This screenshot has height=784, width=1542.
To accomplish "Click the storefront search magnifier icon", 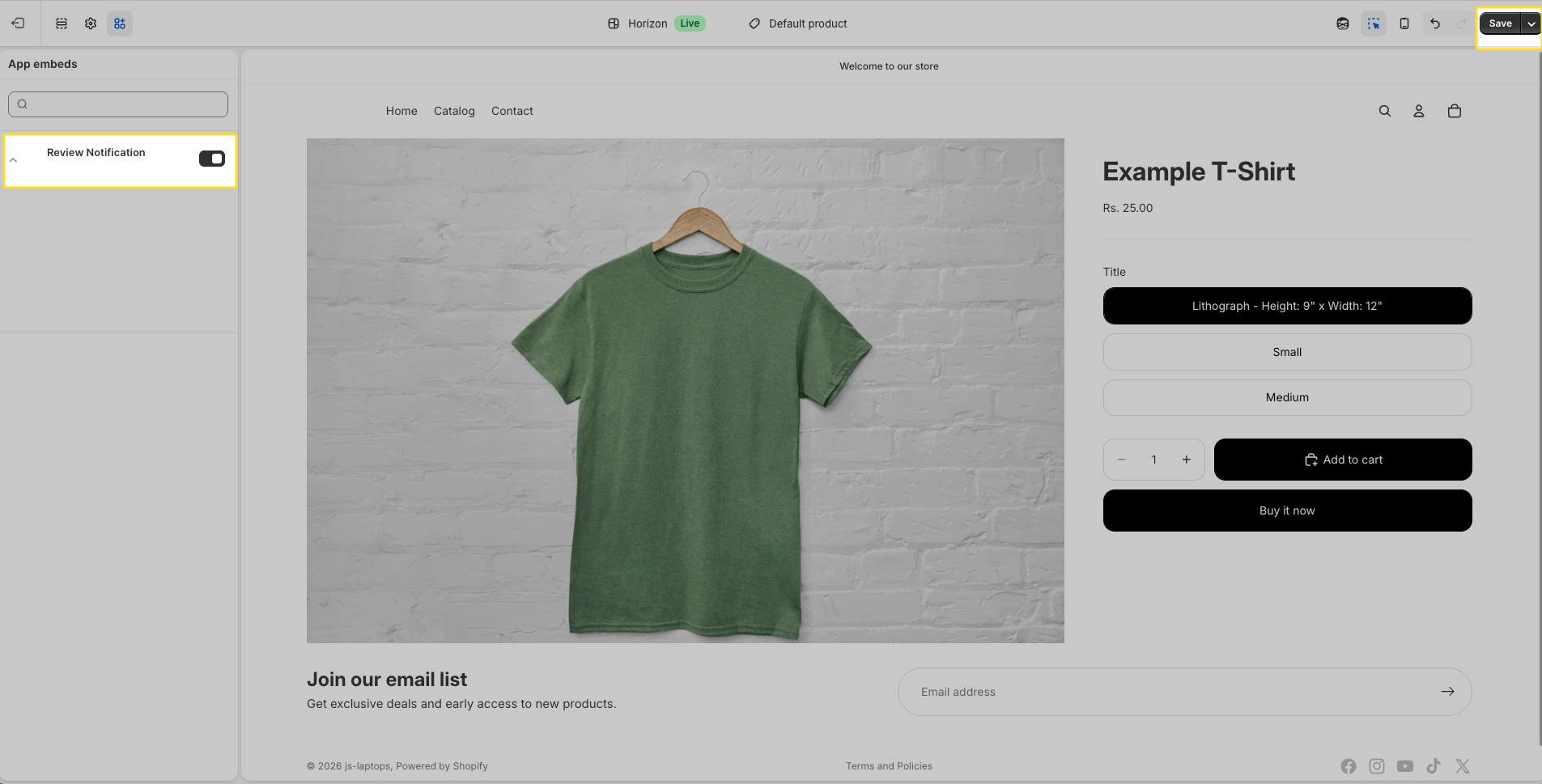I will coord(1385,111).
